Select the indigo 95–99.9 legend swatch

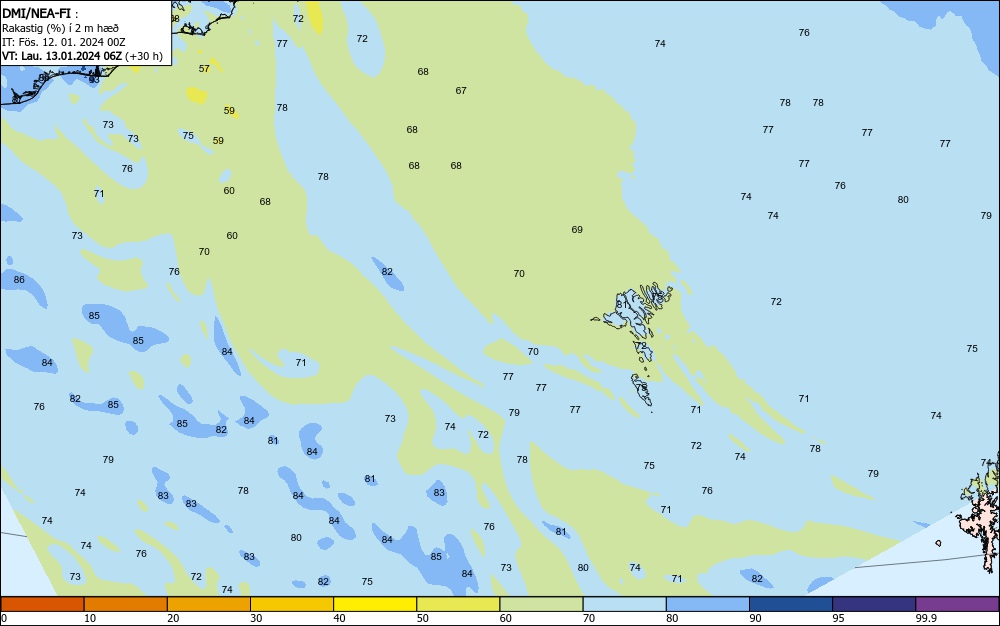tap(874, 604)
